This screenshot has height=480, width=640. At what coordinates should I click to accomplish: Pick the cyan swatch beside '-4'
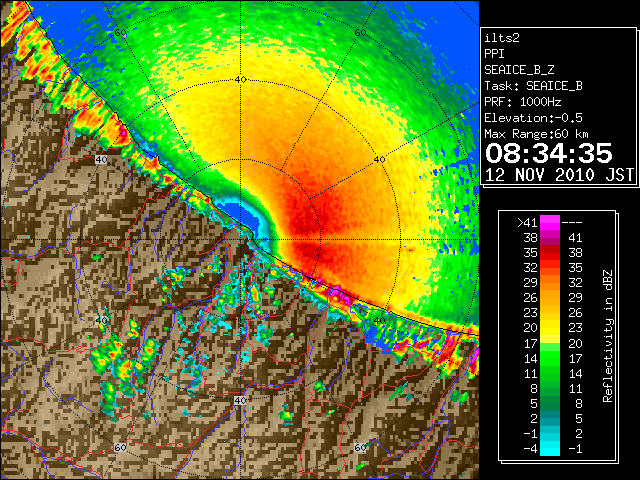[x=550, y=449]
